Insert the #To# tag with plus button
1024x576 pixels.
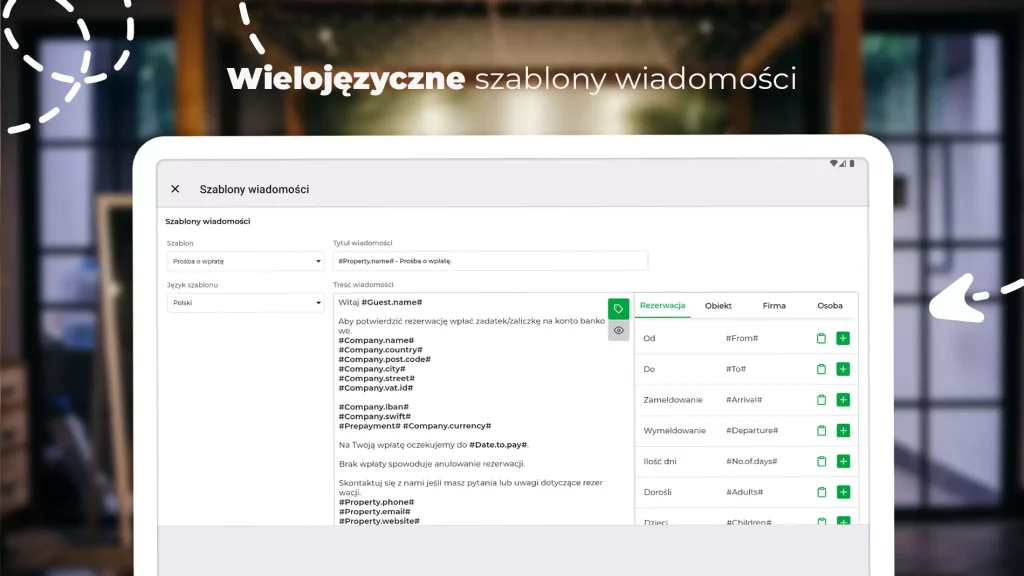[x=843, y=369]
